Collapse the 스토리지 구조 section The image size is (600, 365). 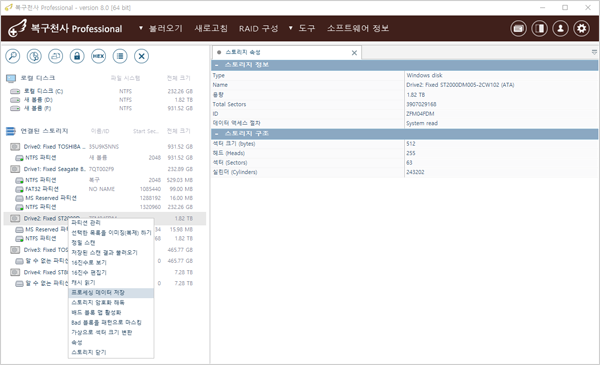click(x=217, y=134)
